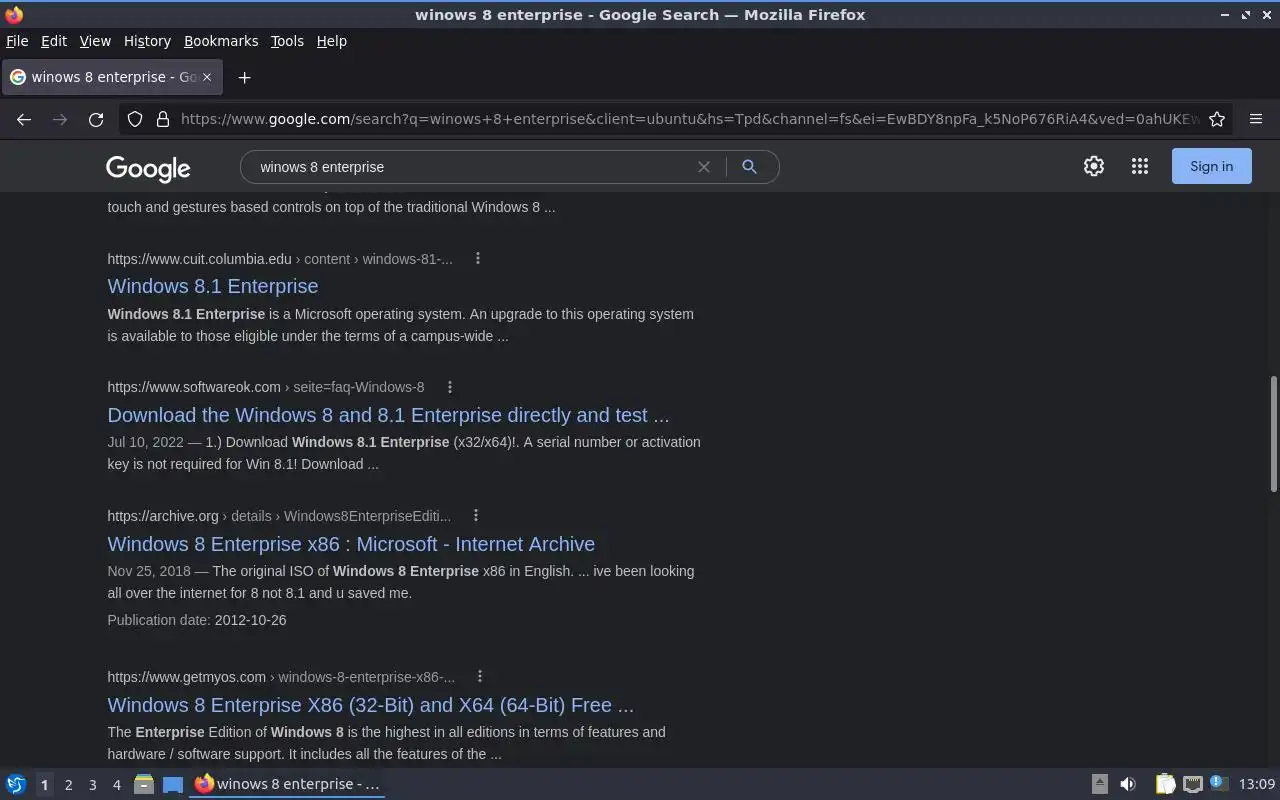This screenshot has width=1280, height=800.
Task: Show site security padlock info
Action: pyautogui.click(x=163, y=119)
